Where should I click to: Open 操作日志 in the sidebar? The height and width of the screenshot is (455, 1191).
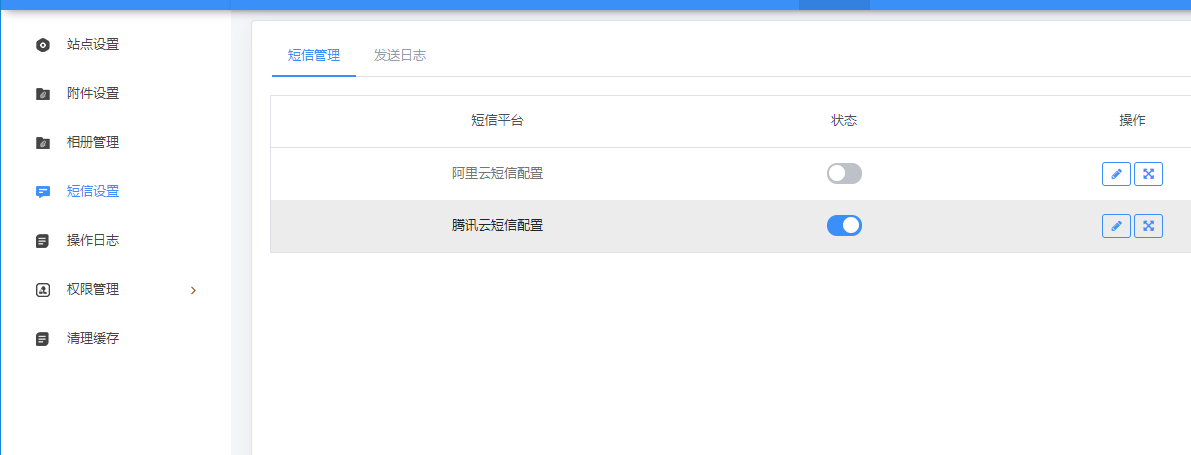pyautogui.click(x=93, y=241)
